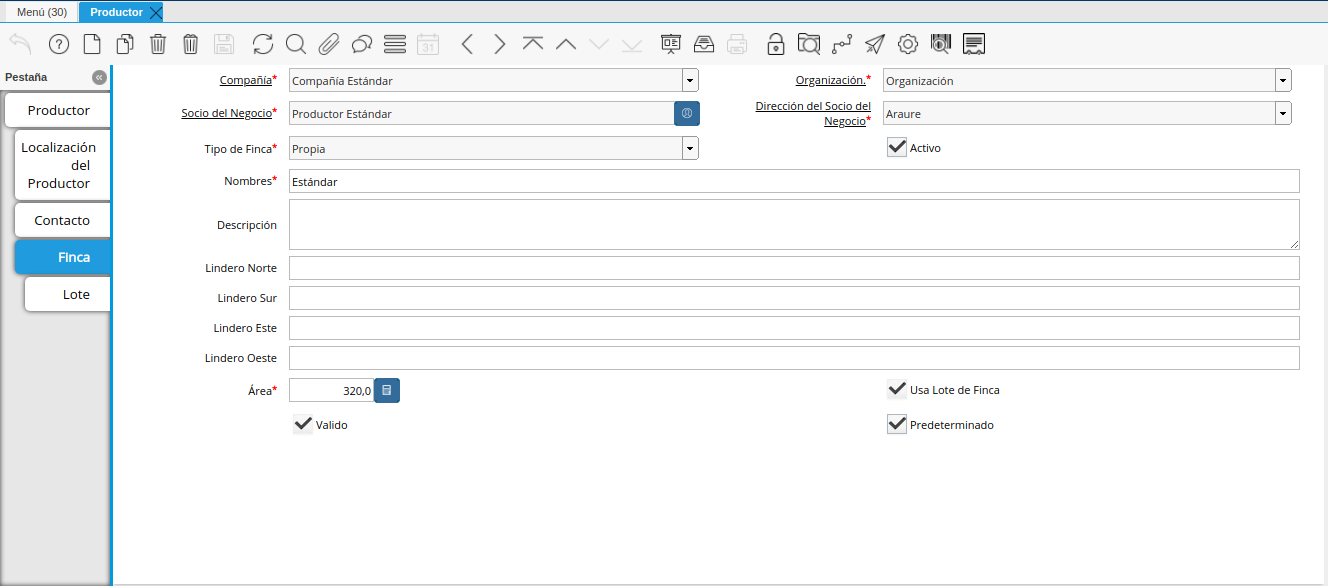The image size is (1328, 587).
Task: Click the Socio del Negocio field Productor Estándar
Action: [481, 114]
